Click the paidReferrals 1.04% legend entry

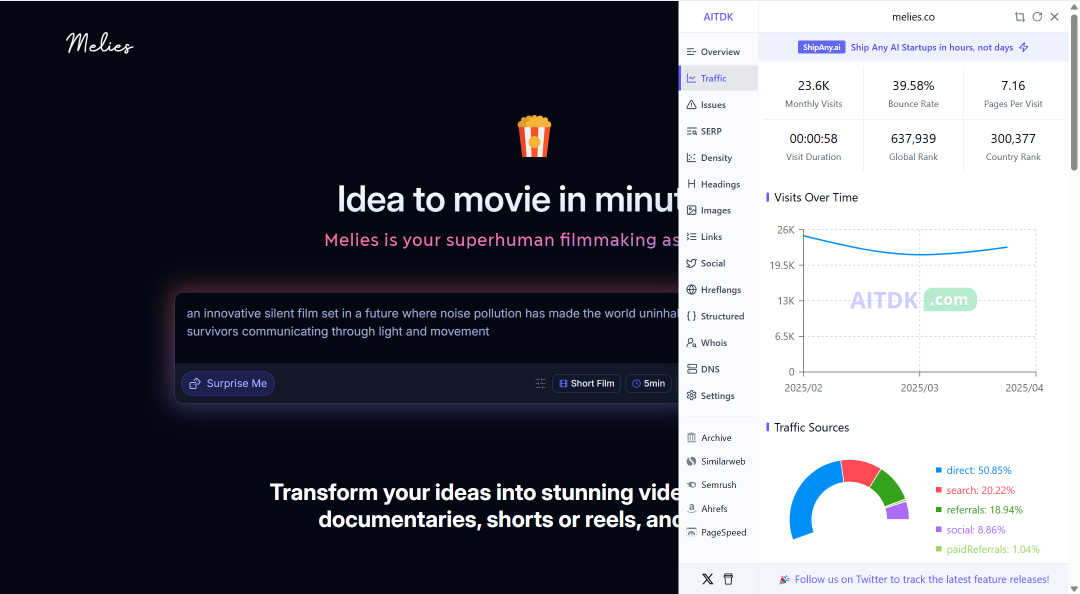tap(987, 549)
